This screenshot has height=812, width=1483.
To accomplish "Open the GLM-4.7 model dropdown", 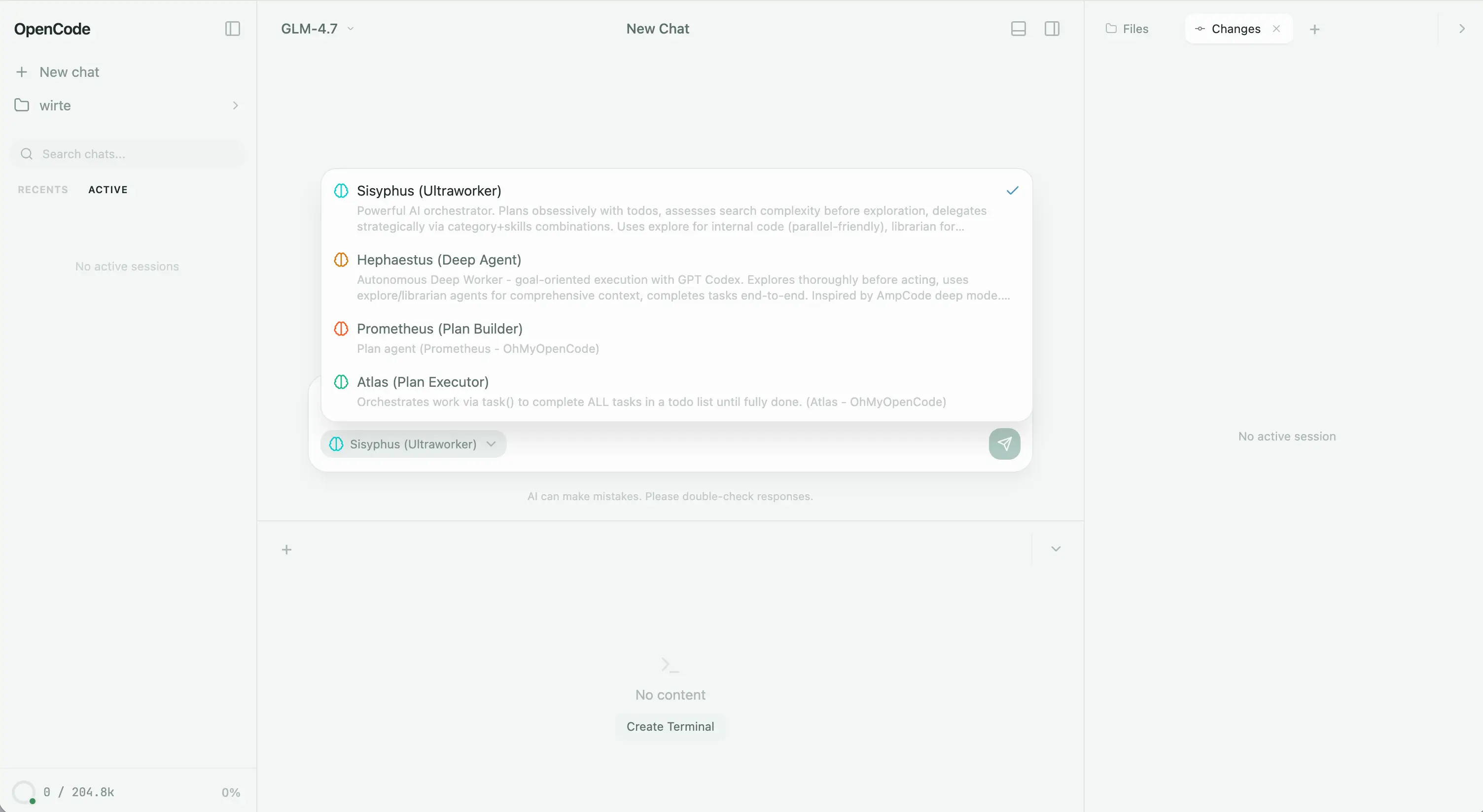I will (x=317, y=29).
